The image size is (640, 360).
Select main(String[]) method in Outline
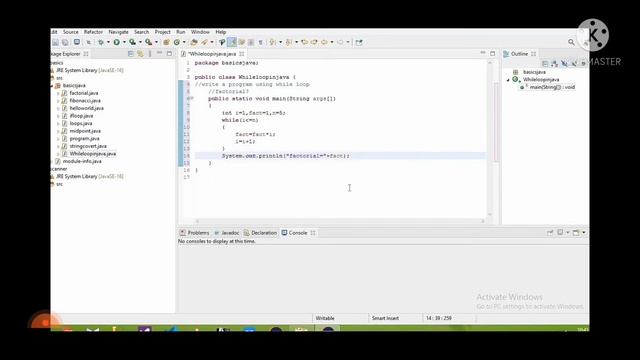(x=552, y=87)
